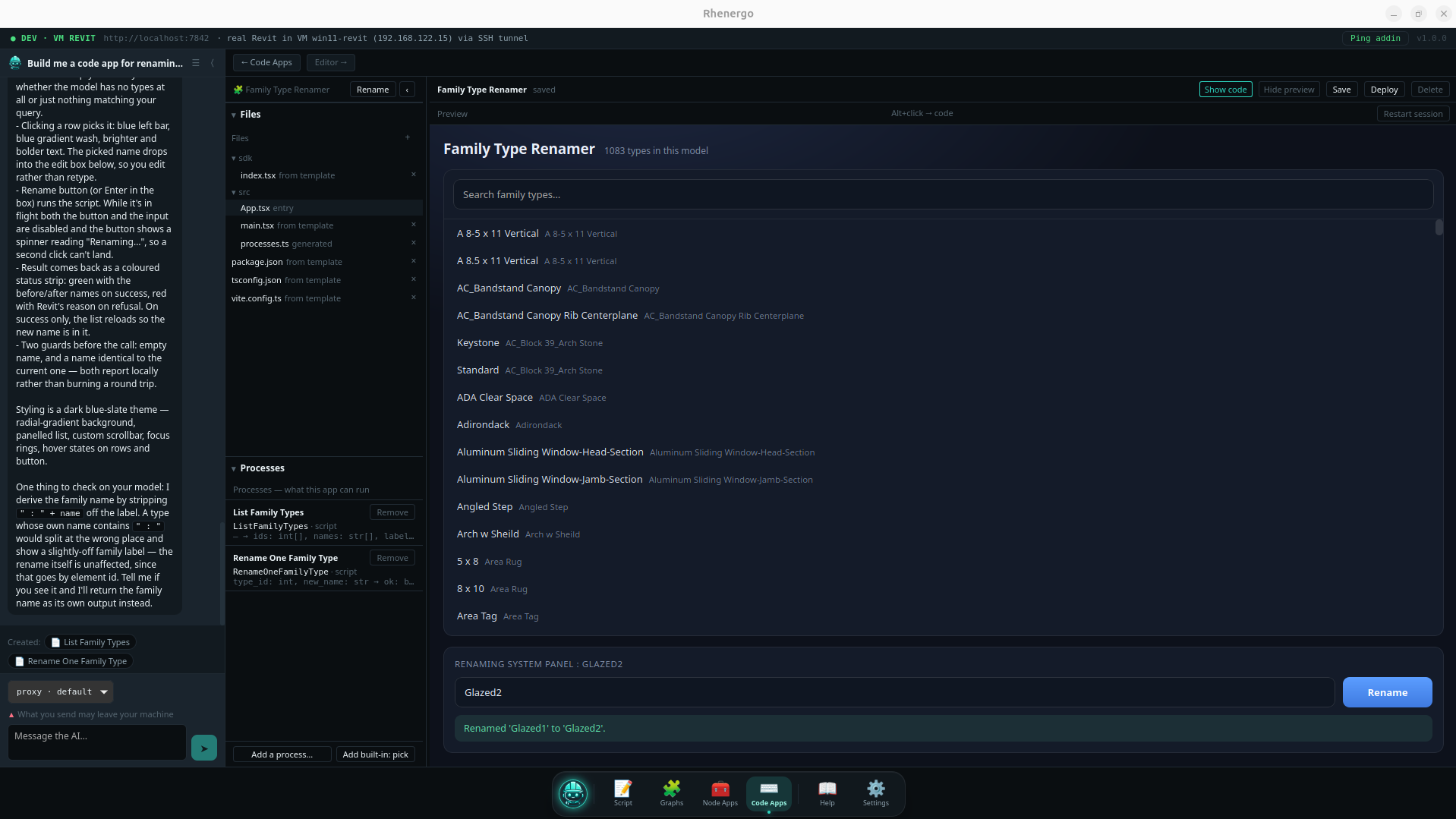Image resolution: width=1456 pixels, height=819 pixels.
Task: Remove vite.config.ts with its x icon
Action: click(x=414, y=298)
